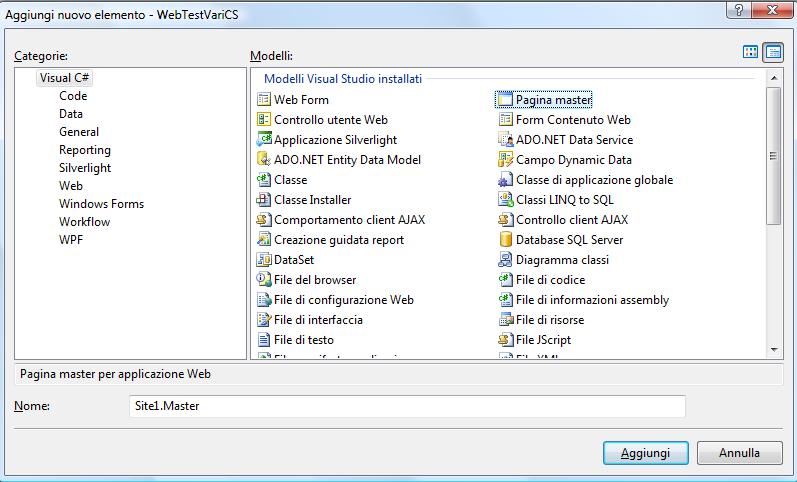Switch templates to large icons view
This screenshot has height=482, width=797.
click(750, 52)
